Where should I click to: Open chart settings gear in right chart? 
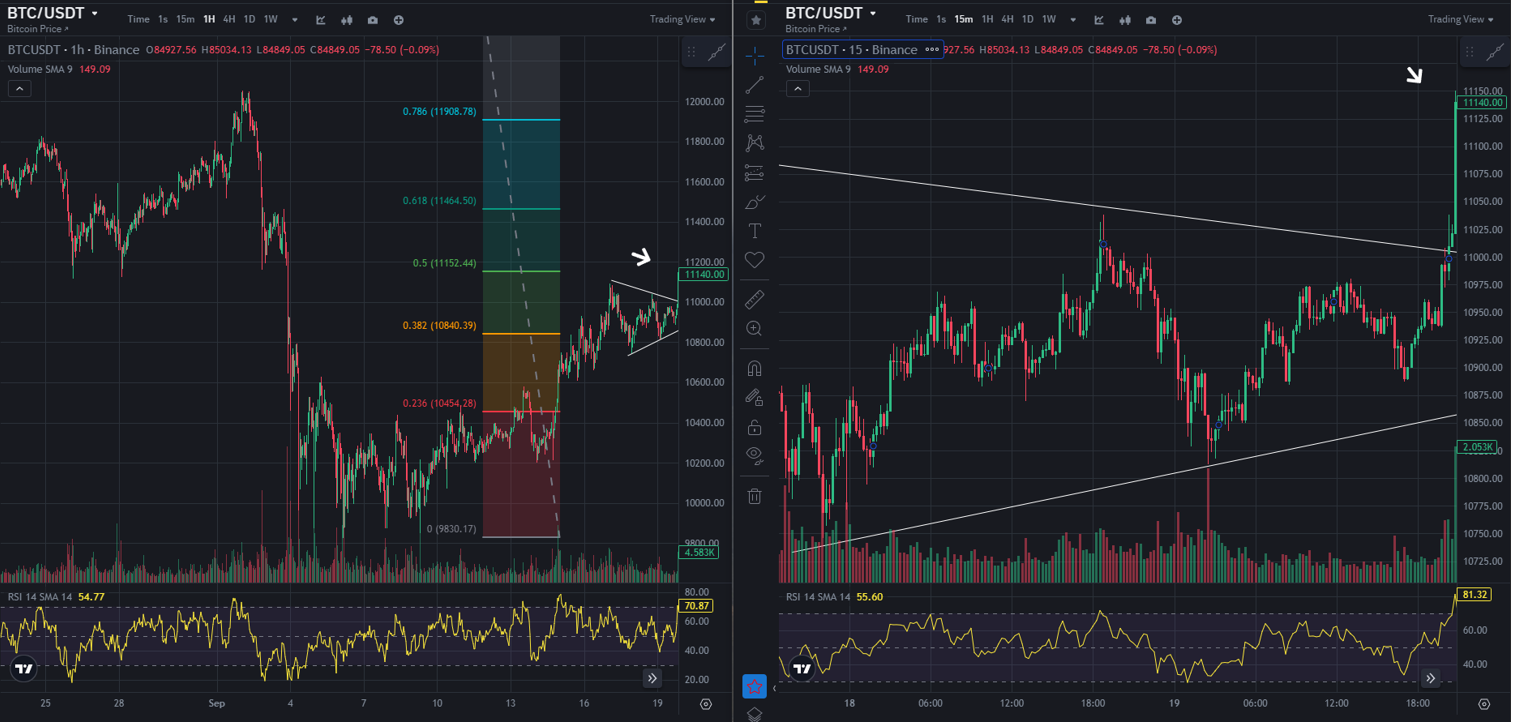click(1484, 704)
